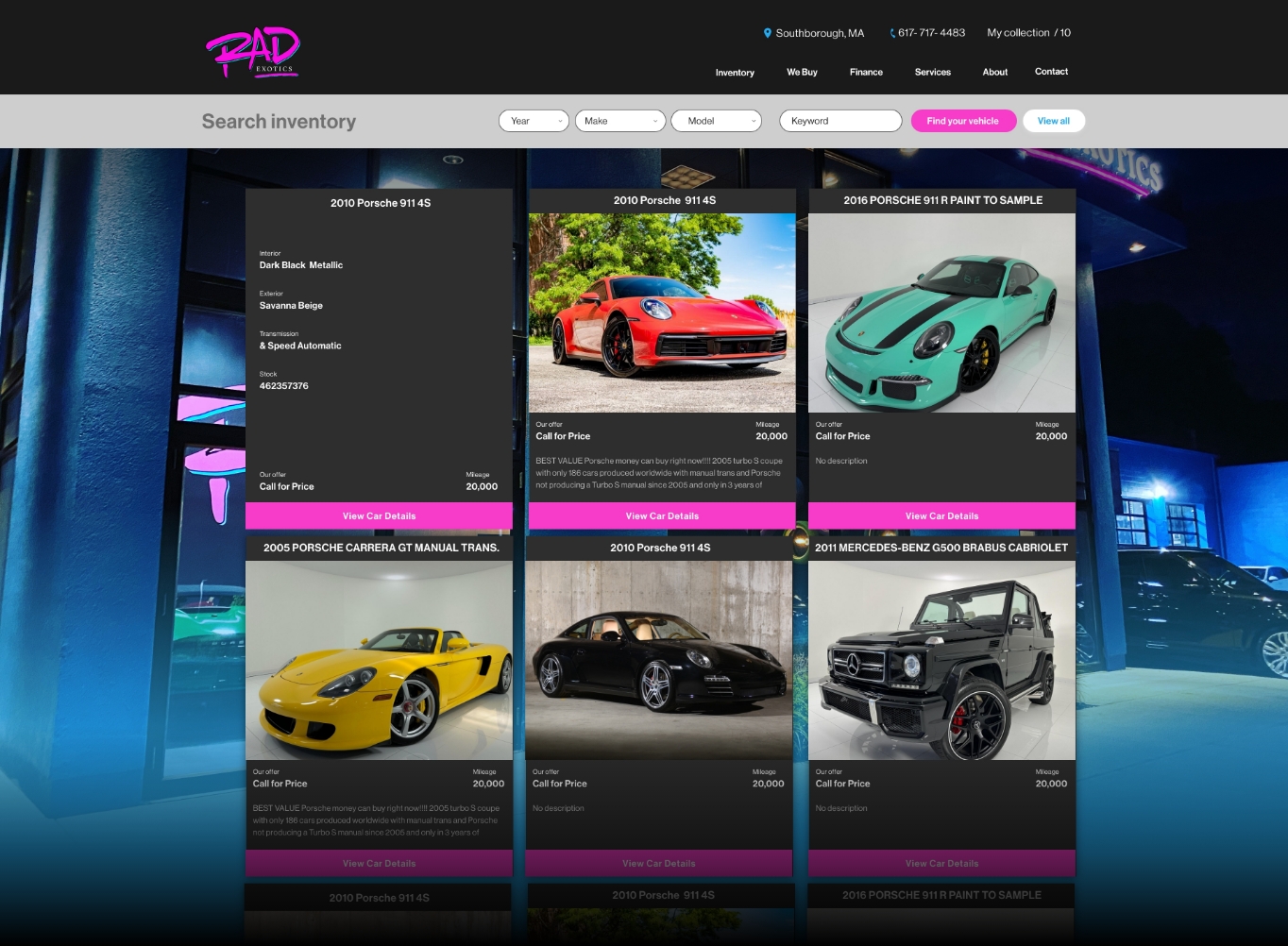Focus the Keyword search field
Image resolution: width=1288 pixels, height=946 pixels.
[x=840, y=121]
